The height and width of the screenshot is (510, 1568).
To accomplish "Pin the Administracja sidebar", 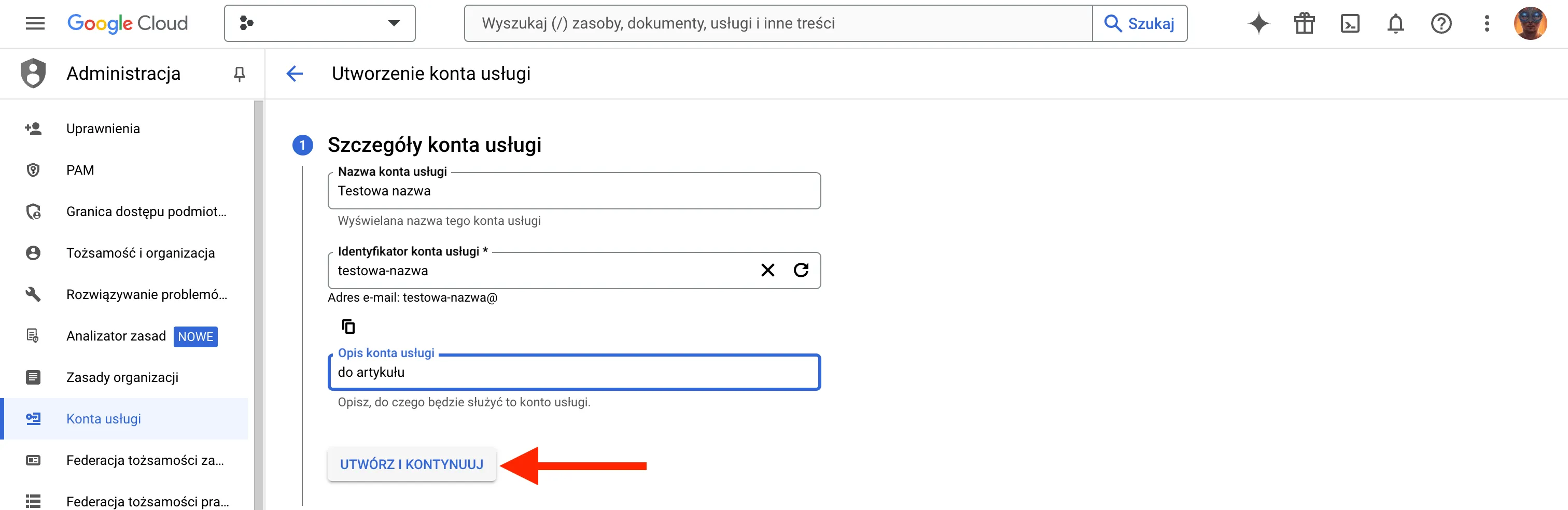I will click(x=239, y=74).
